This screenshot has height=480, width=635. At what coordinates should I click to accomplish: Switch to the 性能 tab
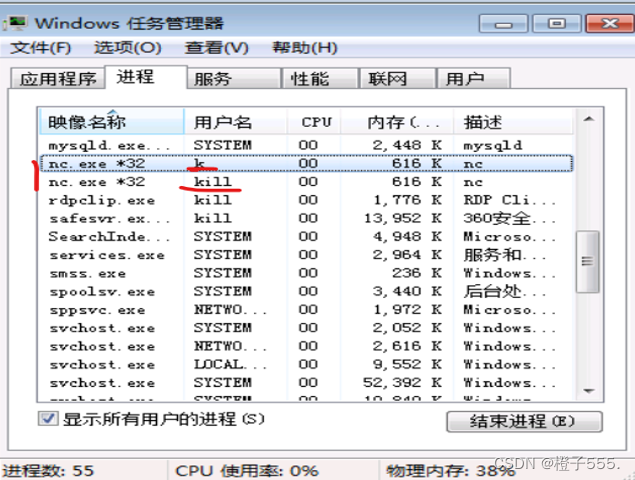[320, 78]
